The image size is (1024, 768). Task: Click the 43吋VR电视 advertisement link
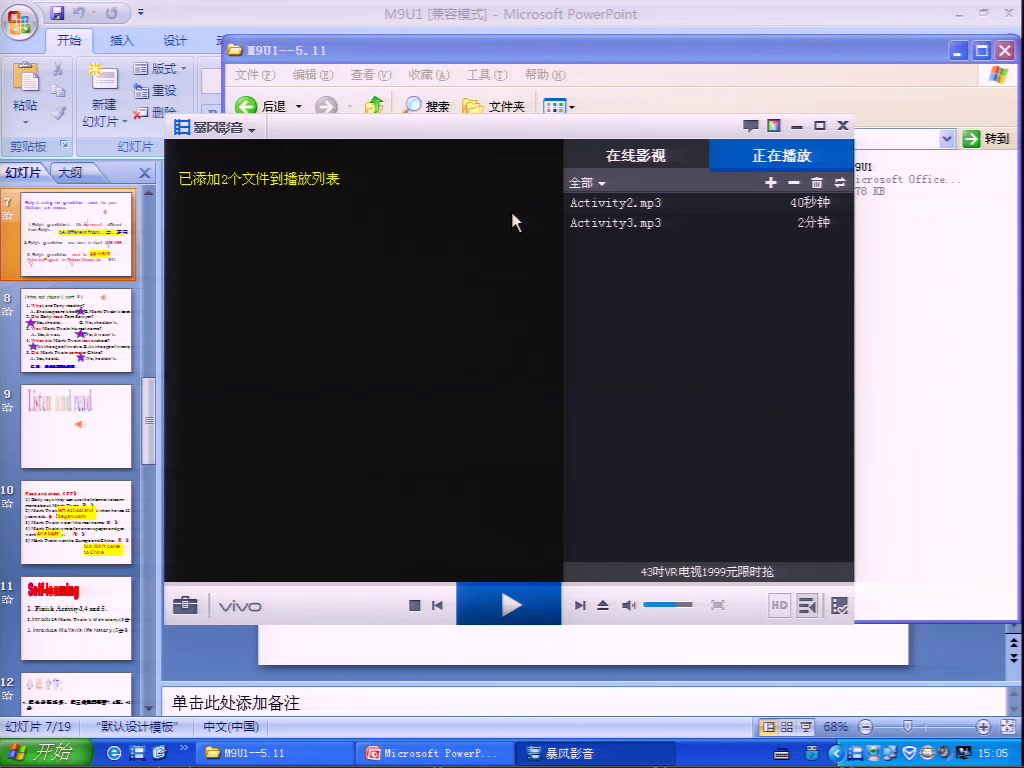tap(707, 572)
